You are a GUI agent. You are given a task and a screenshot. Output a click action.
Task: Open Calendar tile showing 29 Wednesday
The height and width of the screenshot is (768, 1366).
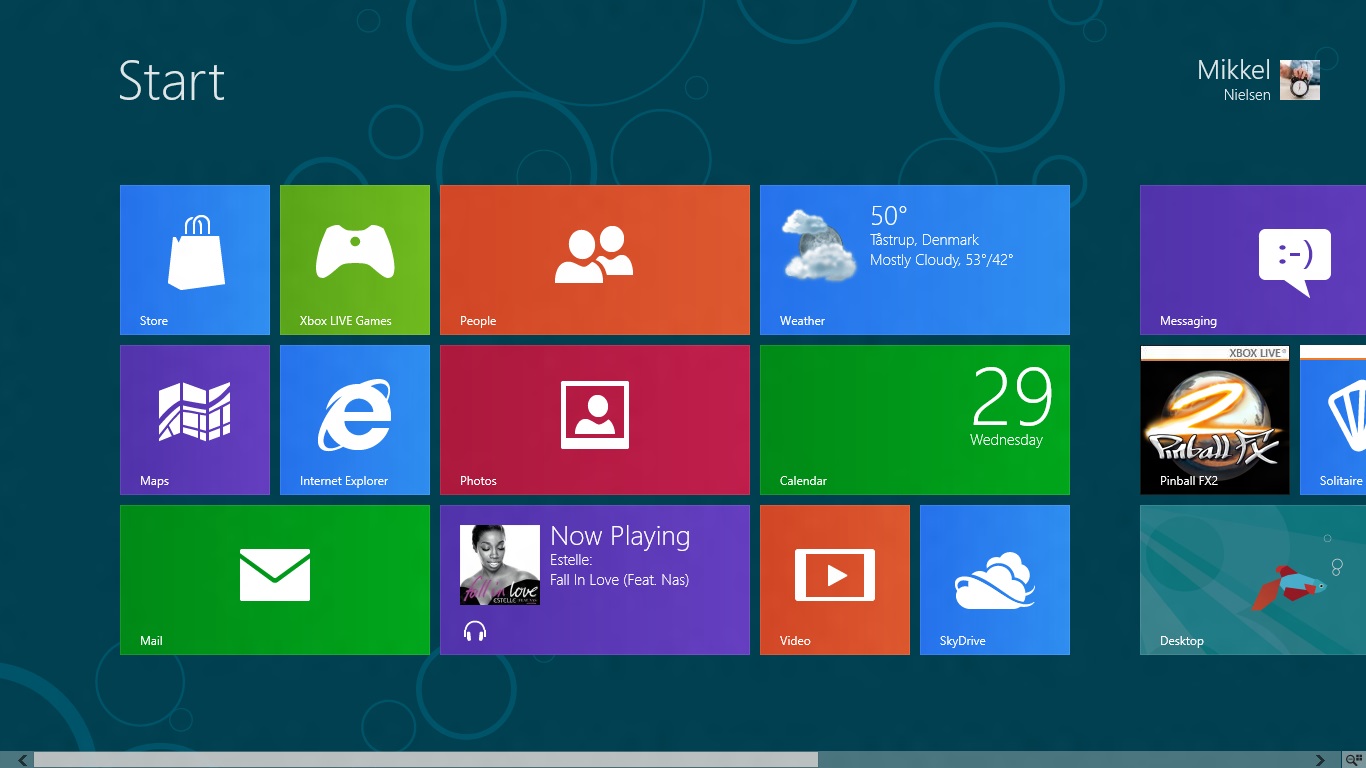(915, 420)
